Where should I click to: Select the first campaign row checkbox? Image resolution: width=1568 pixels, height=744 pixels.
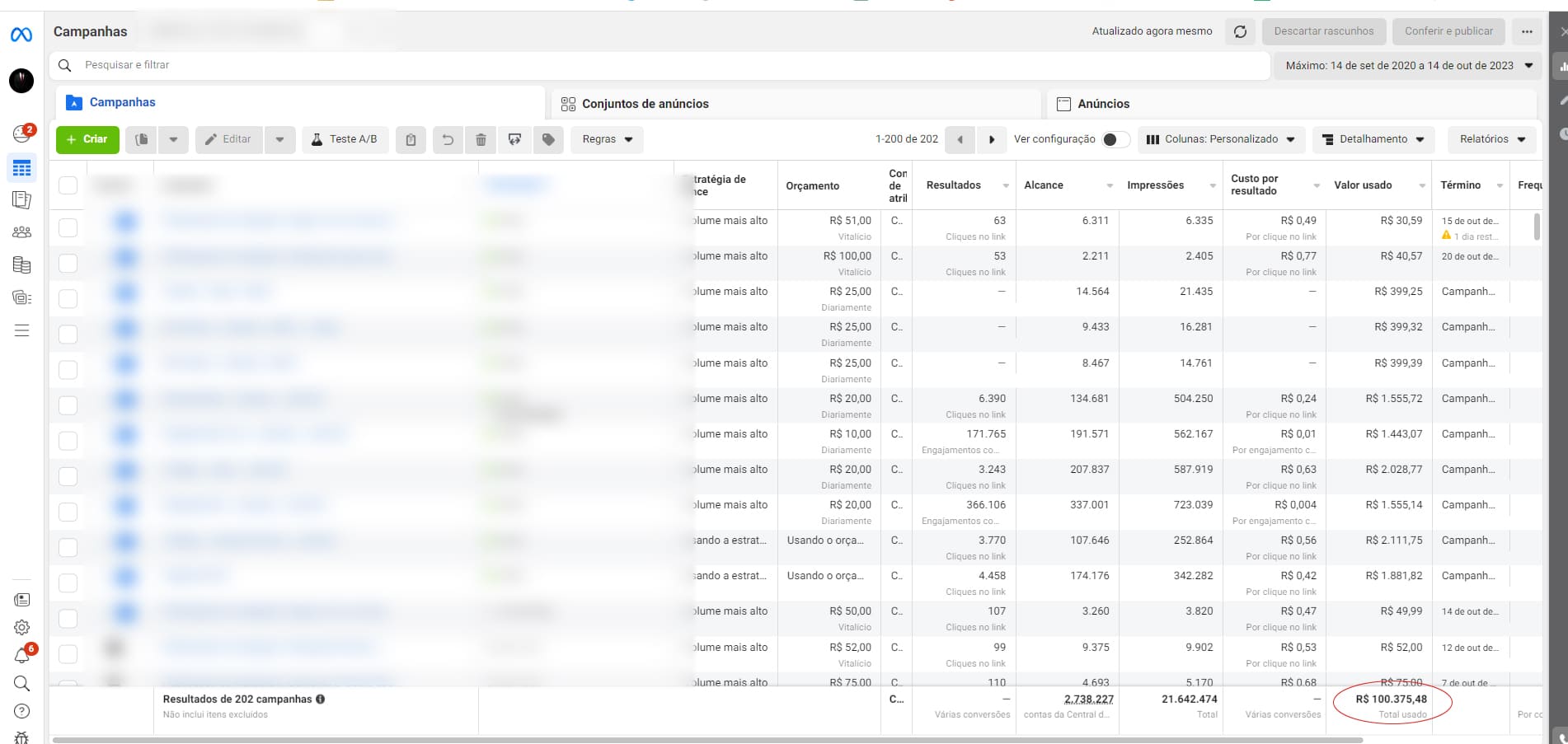[x=68, y=227]
